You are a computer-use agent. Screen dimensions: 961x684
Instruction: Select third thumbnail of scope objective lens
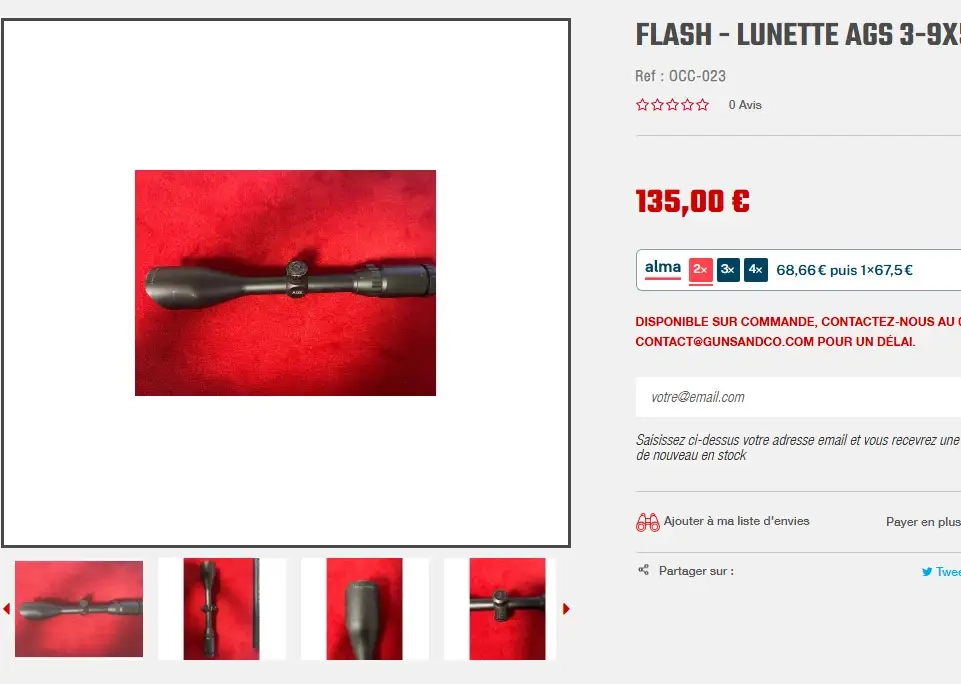click(x=364, y=609)
